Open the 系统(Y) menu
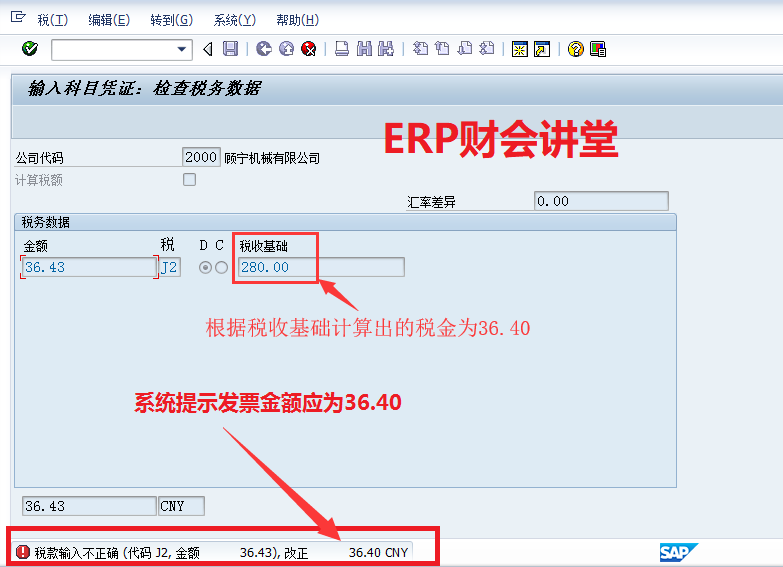 coord(235,20)
